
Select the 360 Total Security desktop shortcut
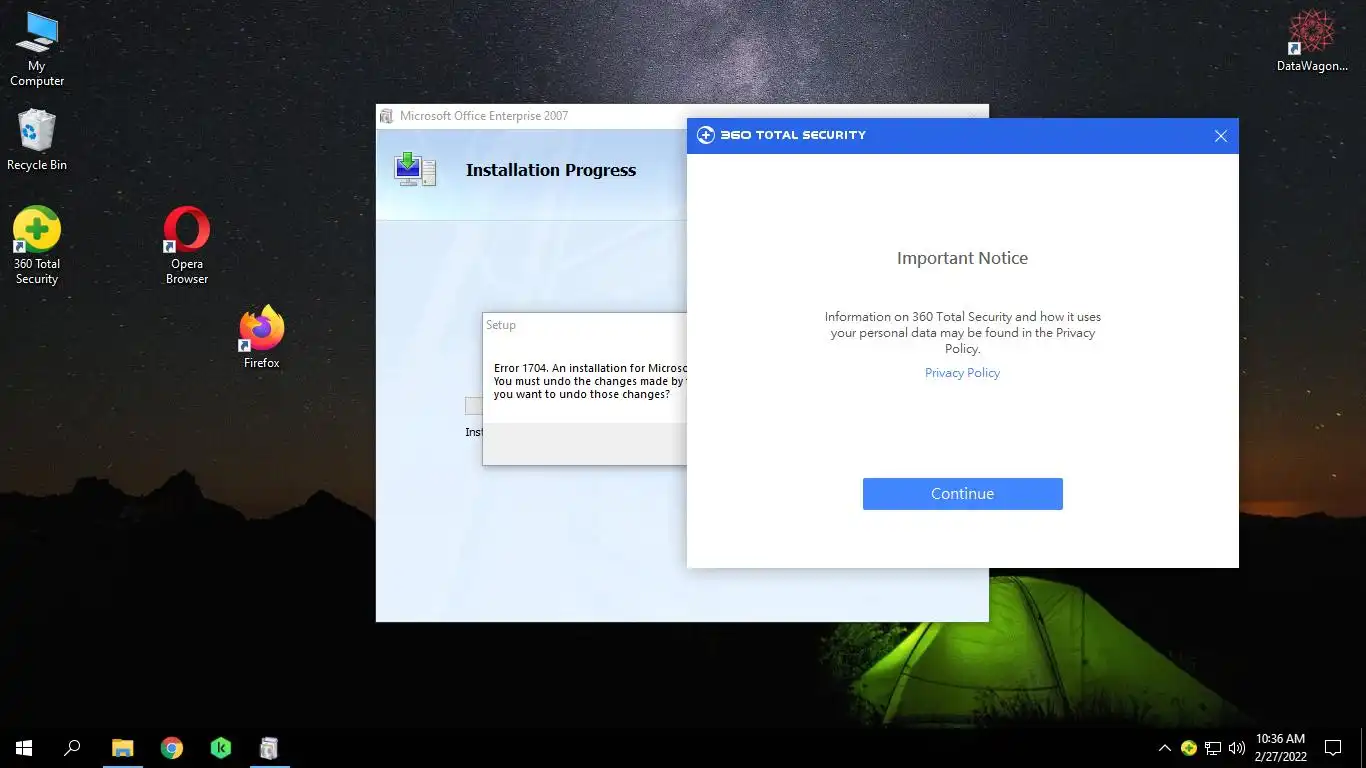click(37, 246)
